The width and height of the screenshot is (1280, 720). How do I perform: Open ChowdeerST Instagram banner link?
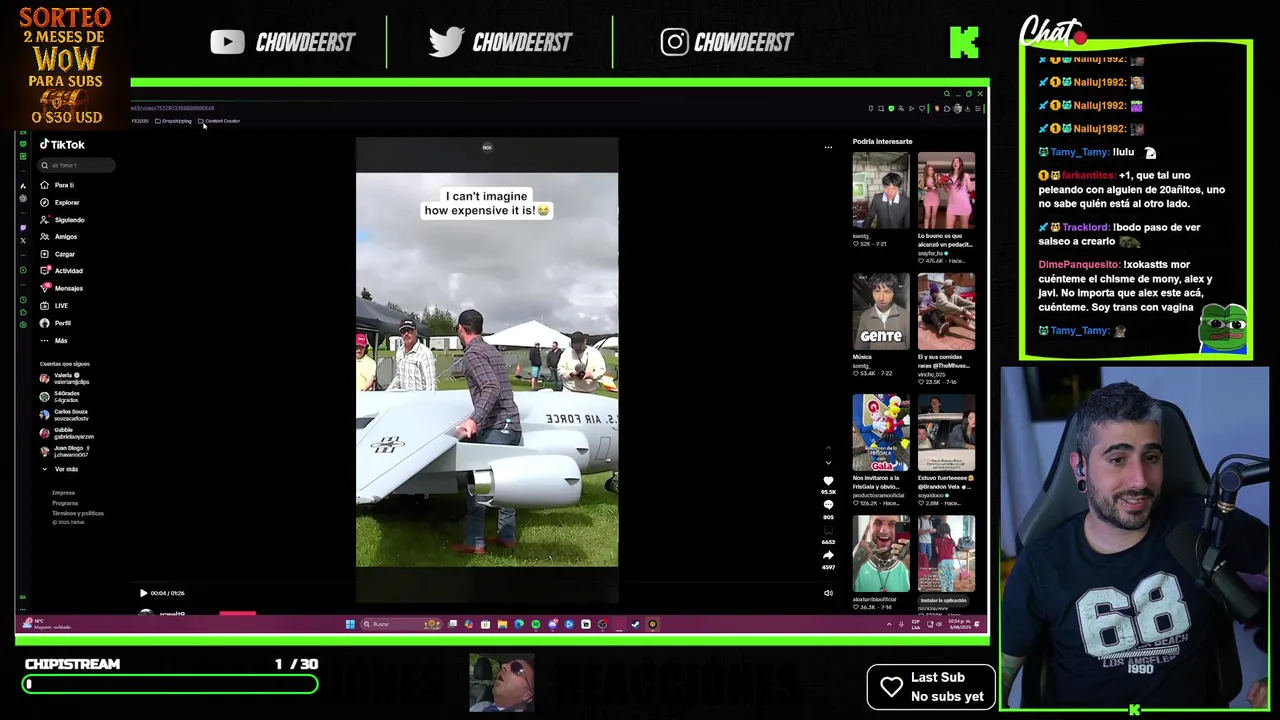727,42
